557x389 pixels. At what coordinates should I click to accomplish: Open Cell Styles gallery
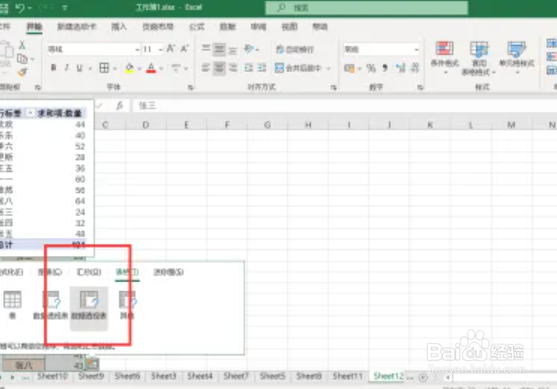click(x=517, y=58)
